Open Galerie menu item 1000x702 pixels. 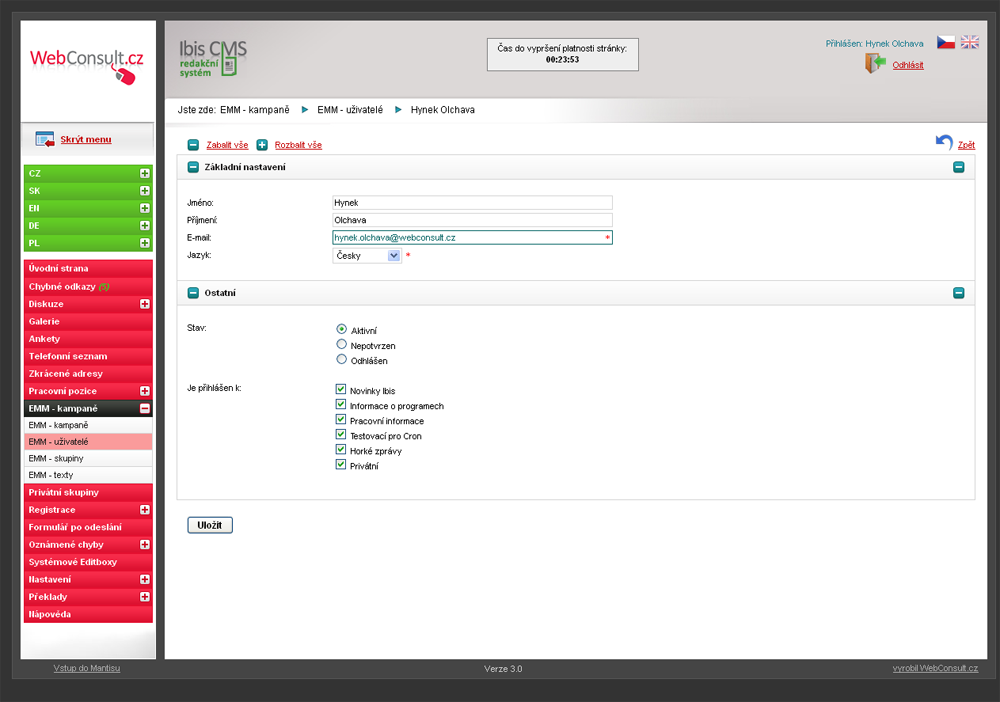(88, 321)
